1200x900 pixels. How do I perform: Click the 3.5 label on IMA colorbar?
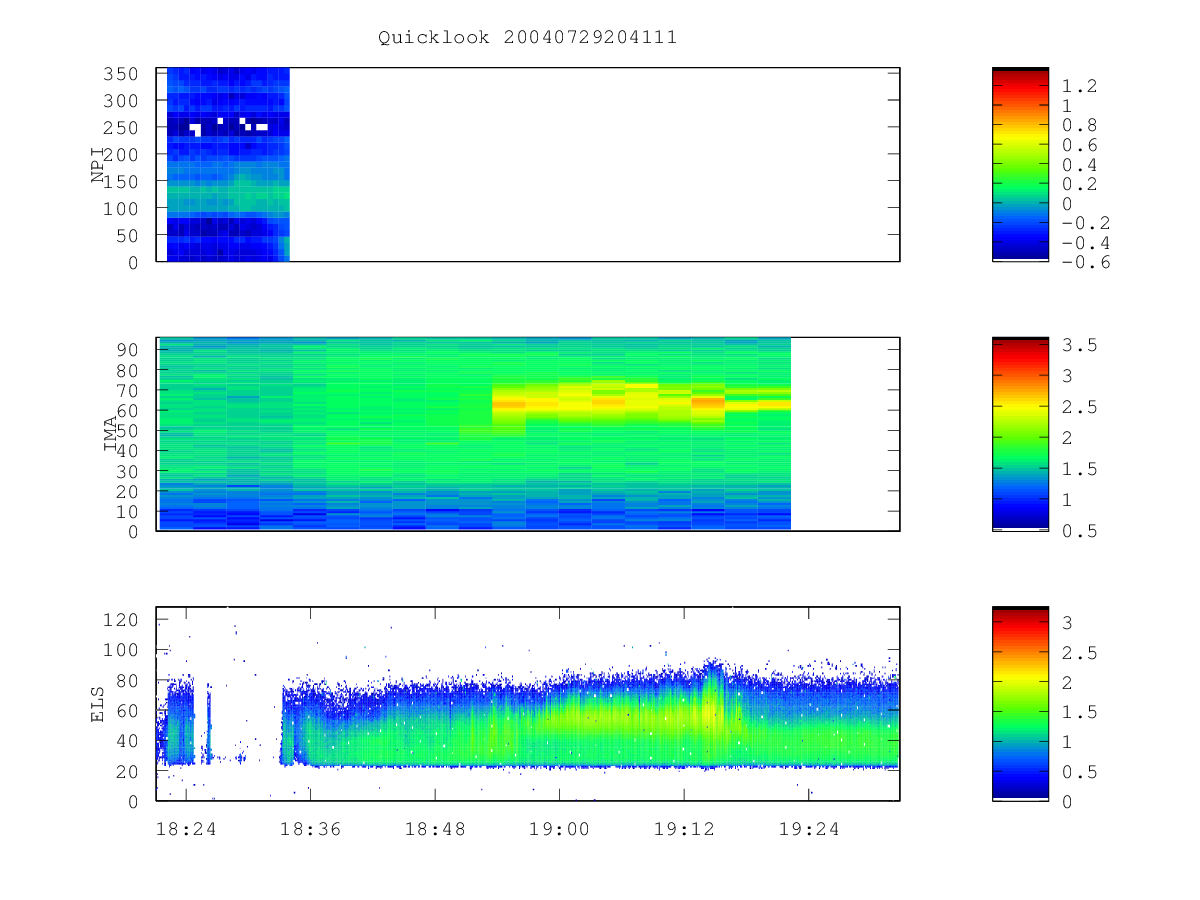point(1080,345)
